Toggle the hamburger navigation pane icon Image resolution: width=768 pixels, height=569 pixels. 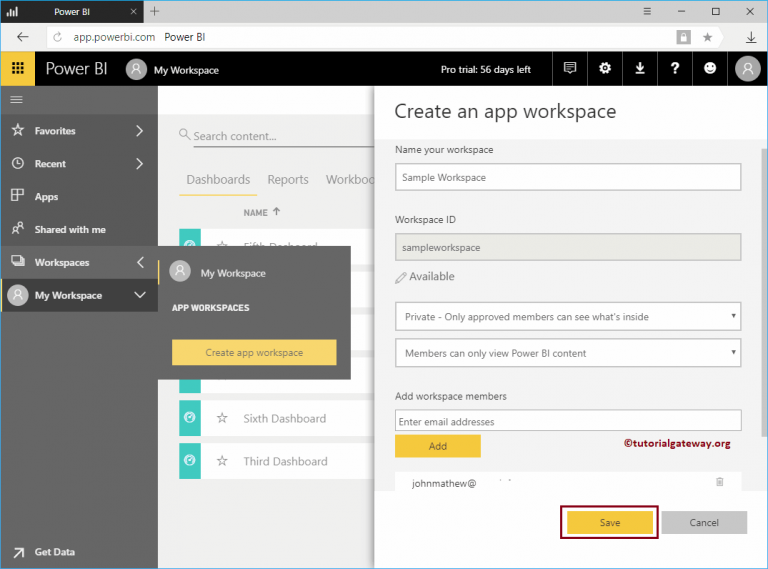17,100
